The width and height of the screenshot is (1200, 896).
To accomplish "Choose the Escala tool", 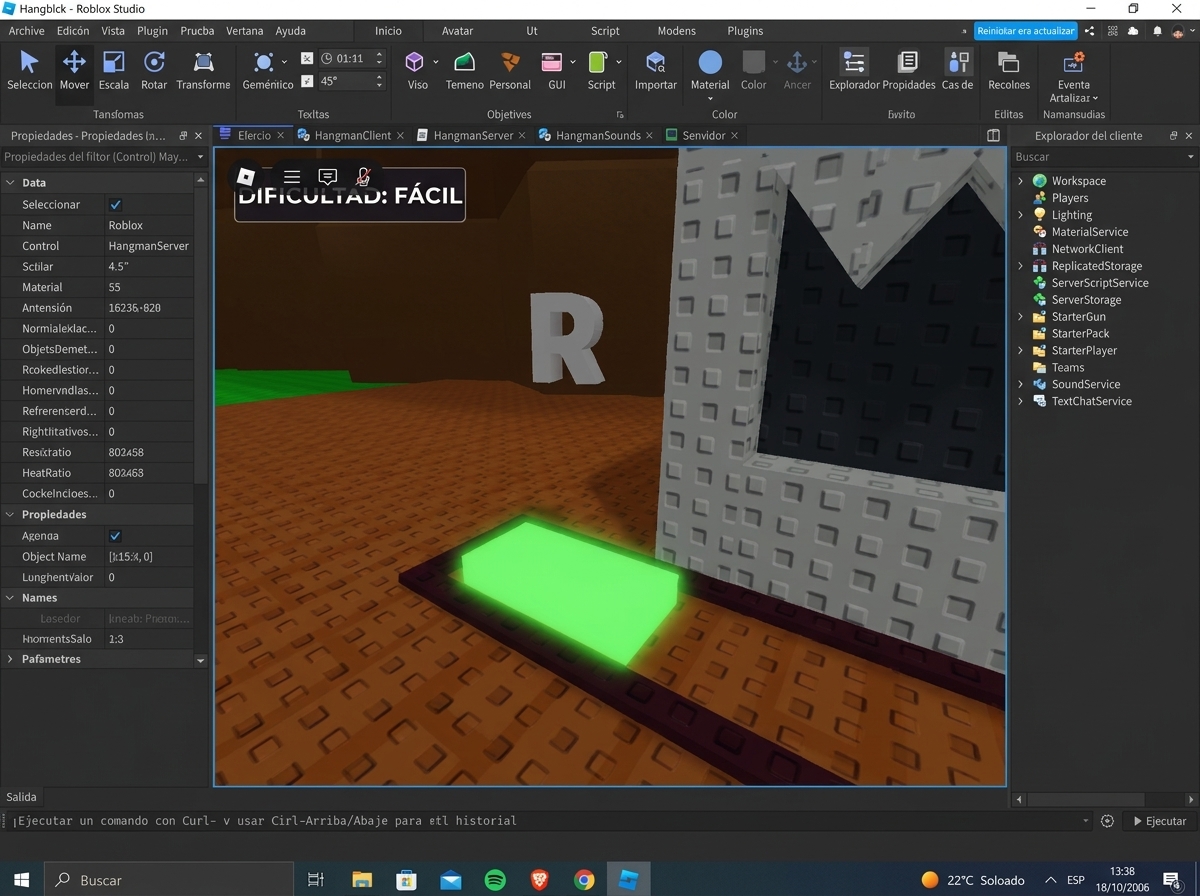I will pos(114,70).
